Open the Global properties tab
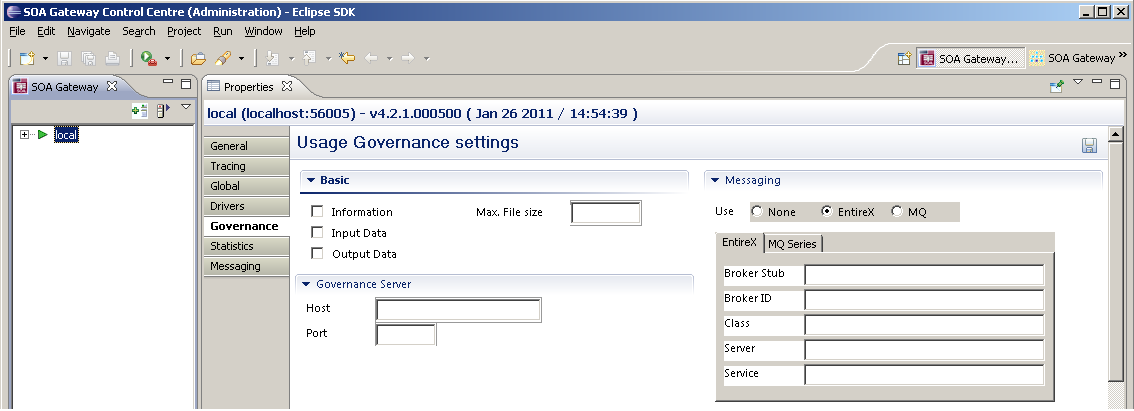 (246, 186)
